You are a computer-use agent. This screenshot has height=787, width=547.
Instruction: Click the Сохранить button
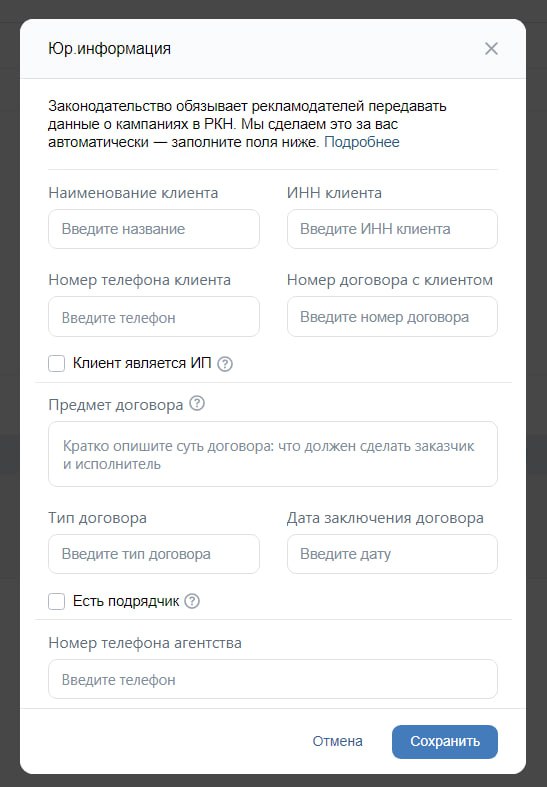pos(445,741)
